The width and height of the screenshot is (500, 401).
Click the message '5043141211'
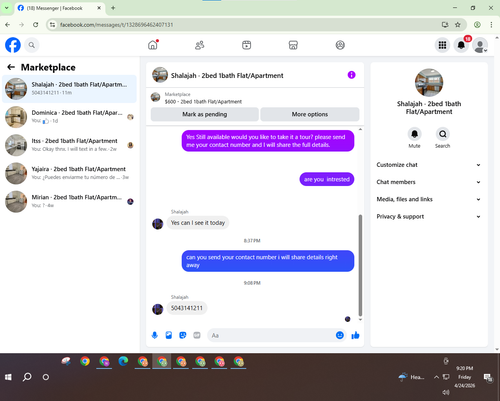(187, 308)
